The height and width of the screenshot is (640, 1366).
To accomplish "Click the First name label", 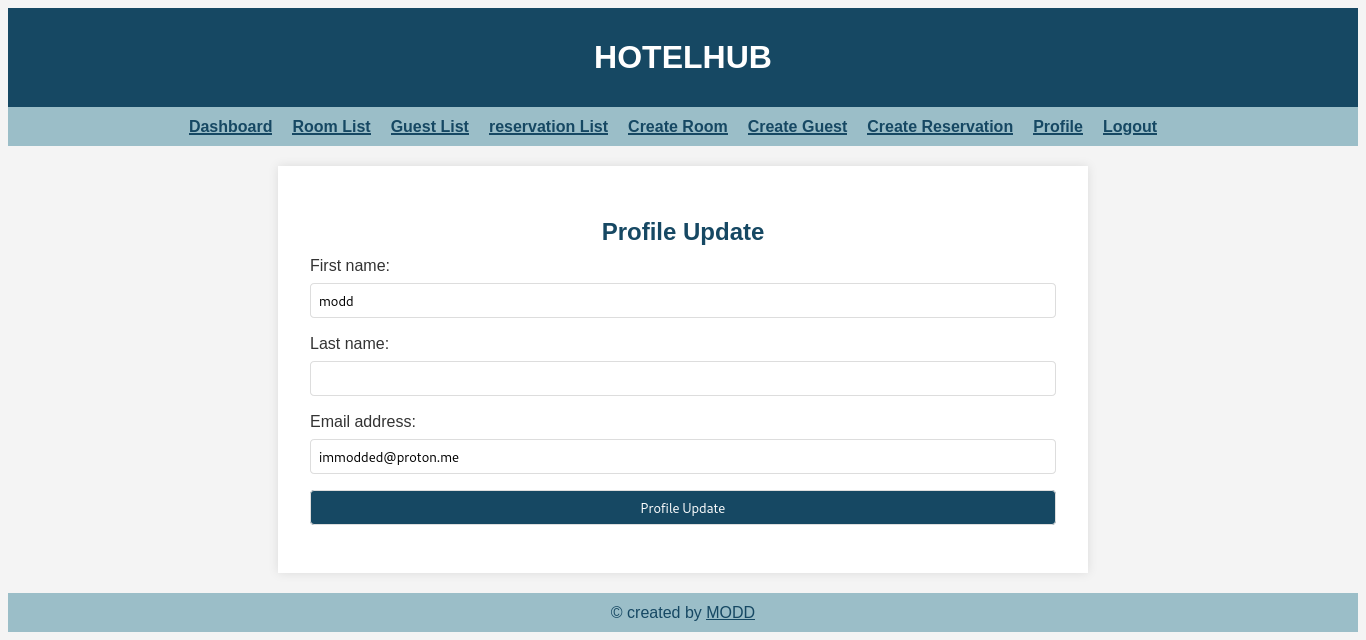I will [x=350, y=266].
